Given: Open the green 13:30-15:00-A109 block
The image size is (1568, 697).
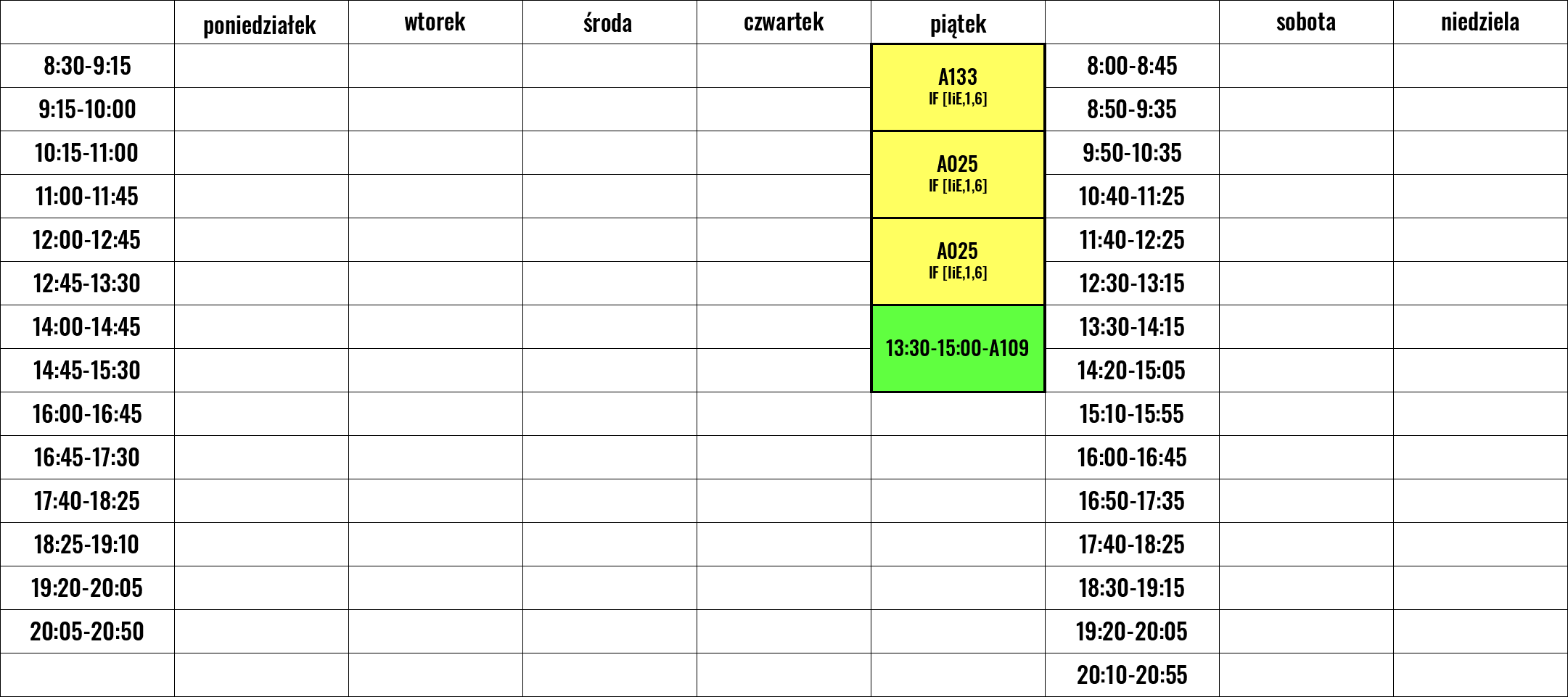Looking at the screenshot, I should (x=958, y=348).
